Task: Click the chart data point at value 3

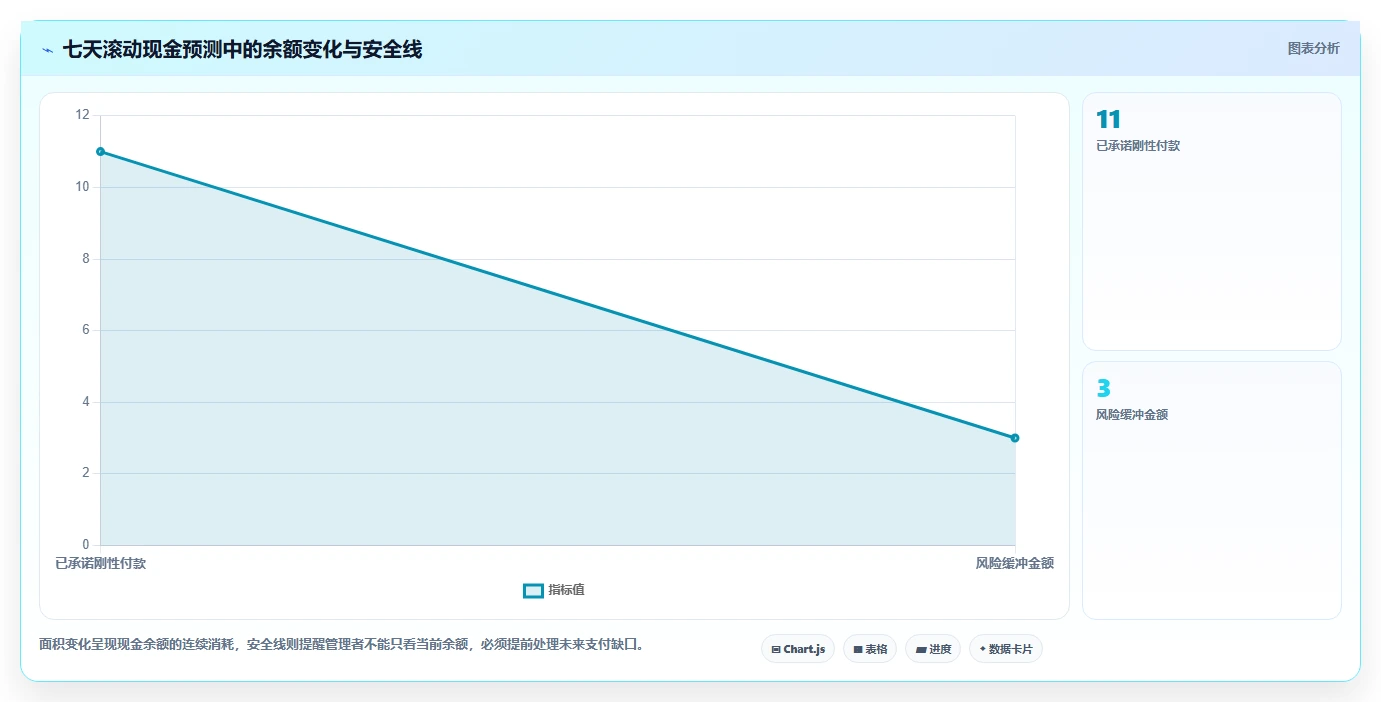Action: pos(1015,438)
